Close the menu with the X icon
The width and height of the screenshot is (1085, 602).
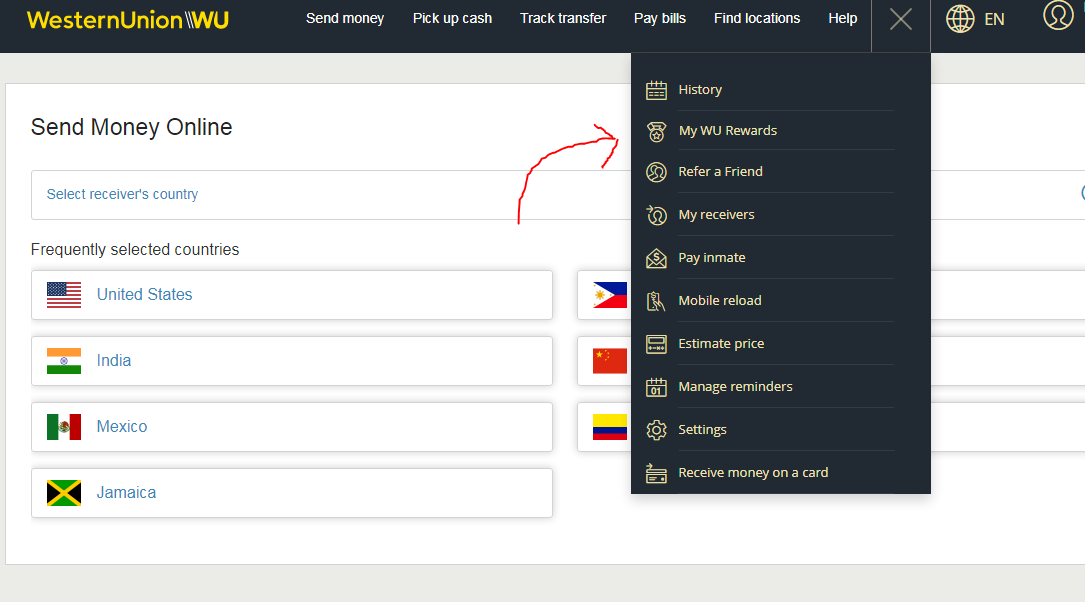900,19
